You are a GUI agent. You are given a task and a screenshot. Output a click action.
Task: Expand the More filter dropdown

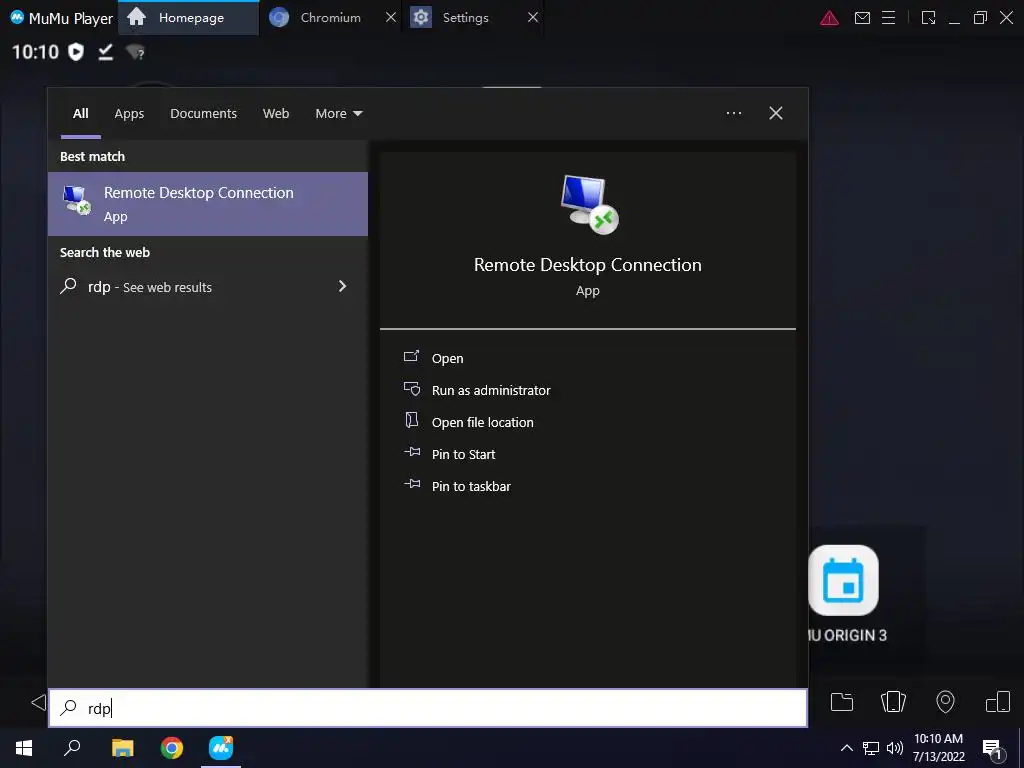pos(338,114)
